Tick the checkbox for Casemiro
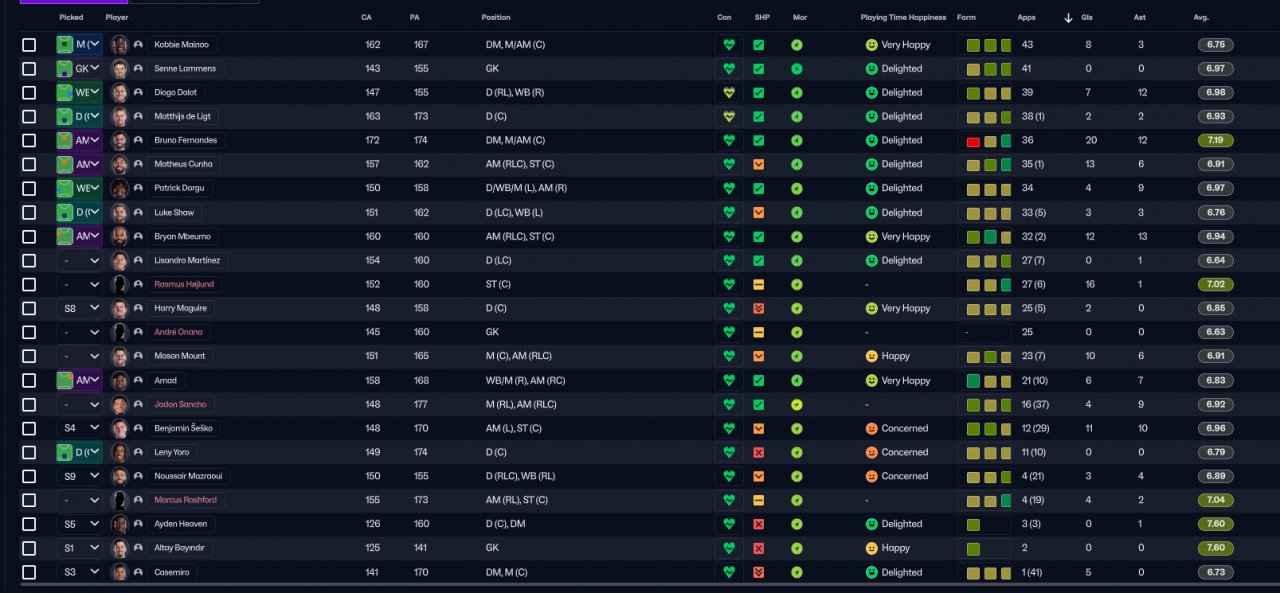 coord(29,573)
